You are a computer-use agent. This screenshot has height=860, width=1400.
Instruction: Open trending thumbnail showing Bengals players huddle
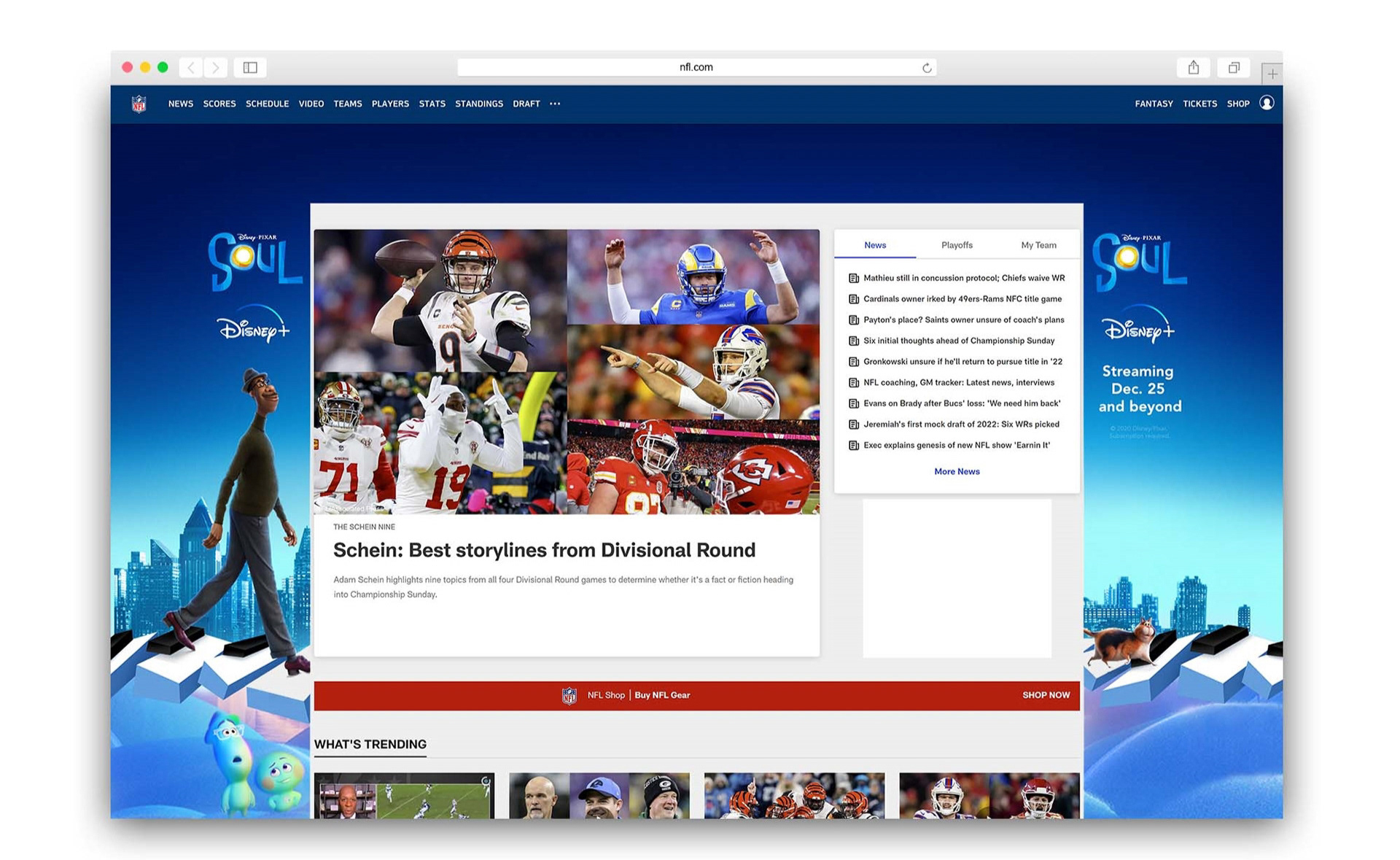click(x=794, y=796)
